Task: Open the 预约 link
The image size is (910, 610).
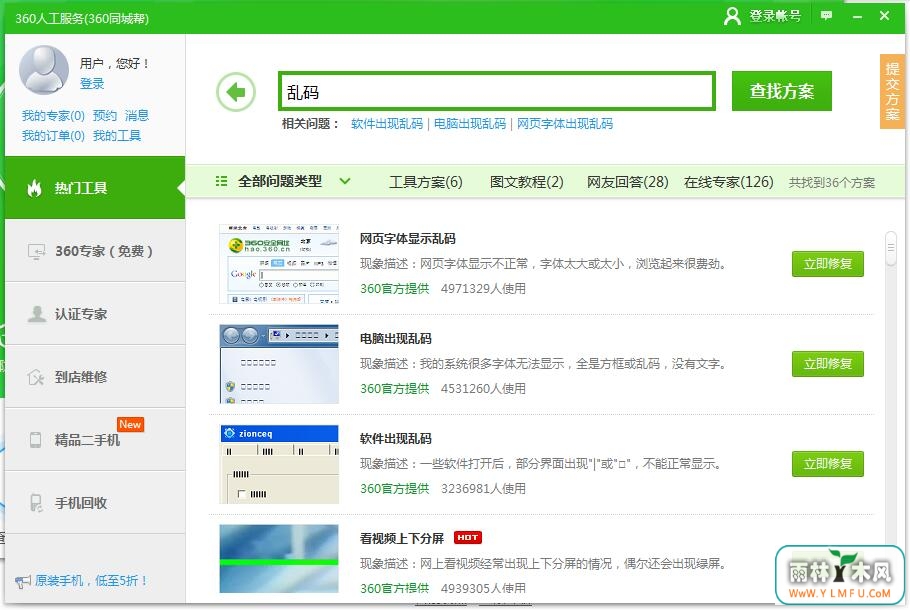Action: [x=105, y=115]
